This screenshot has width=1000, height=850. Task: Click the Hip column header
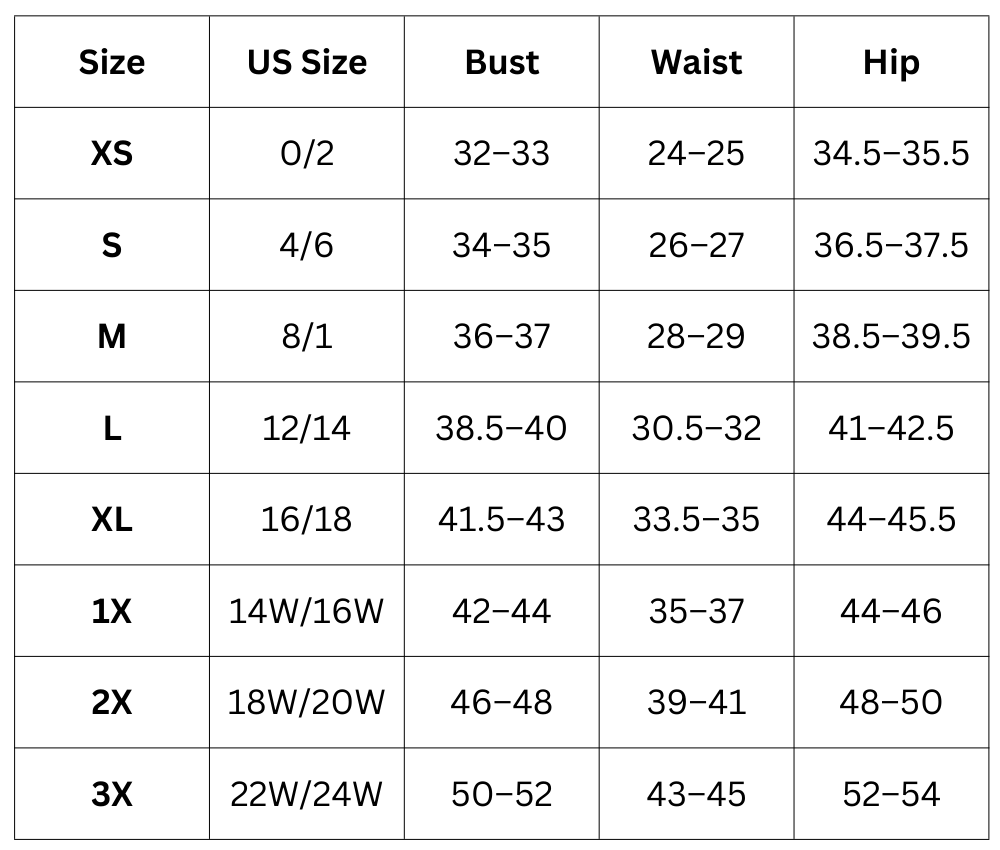pos(891,62)
